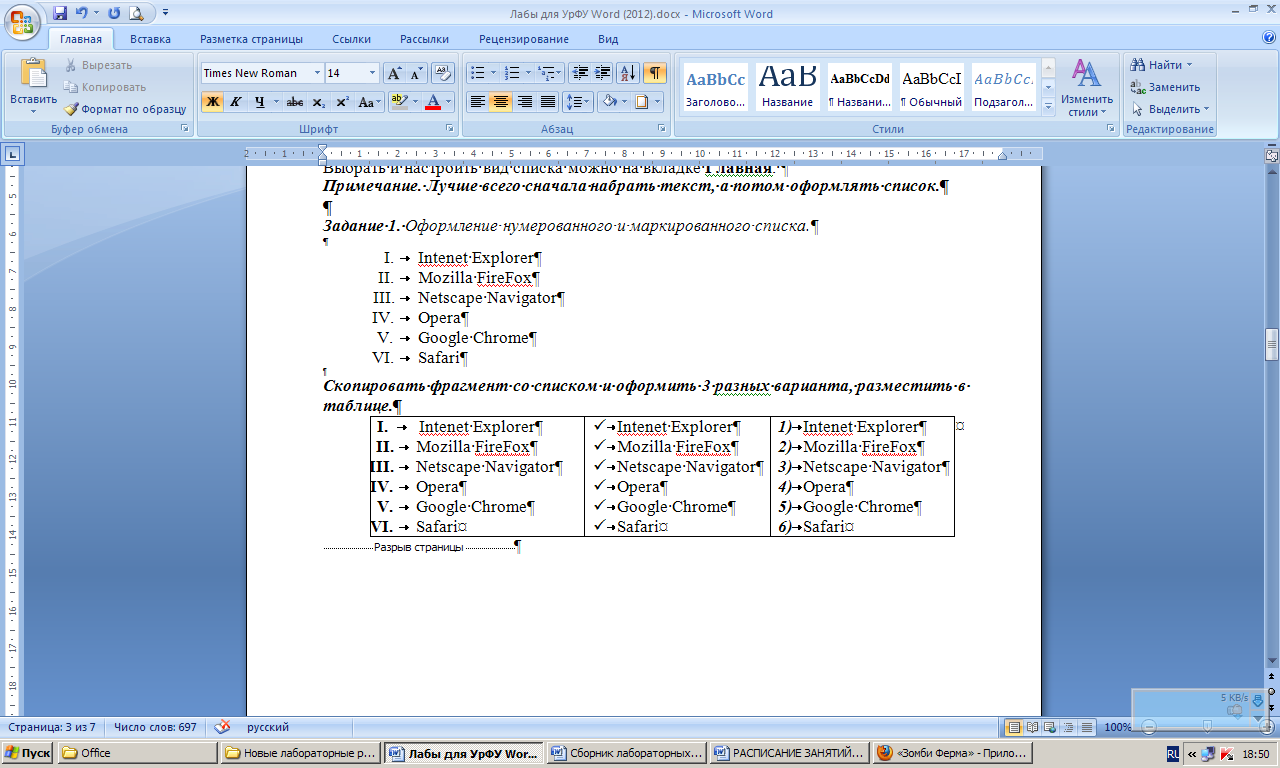Image resolution: width=1280 pixels, height=768 pixels.
Task: Open the underline style dropdown arrow
Action: (275, 101)
